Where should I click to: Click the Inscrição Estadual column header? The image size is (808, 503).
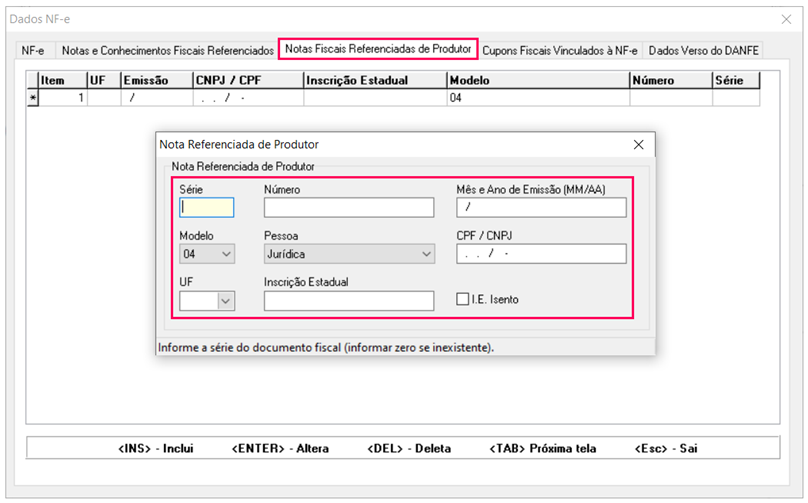374,80
